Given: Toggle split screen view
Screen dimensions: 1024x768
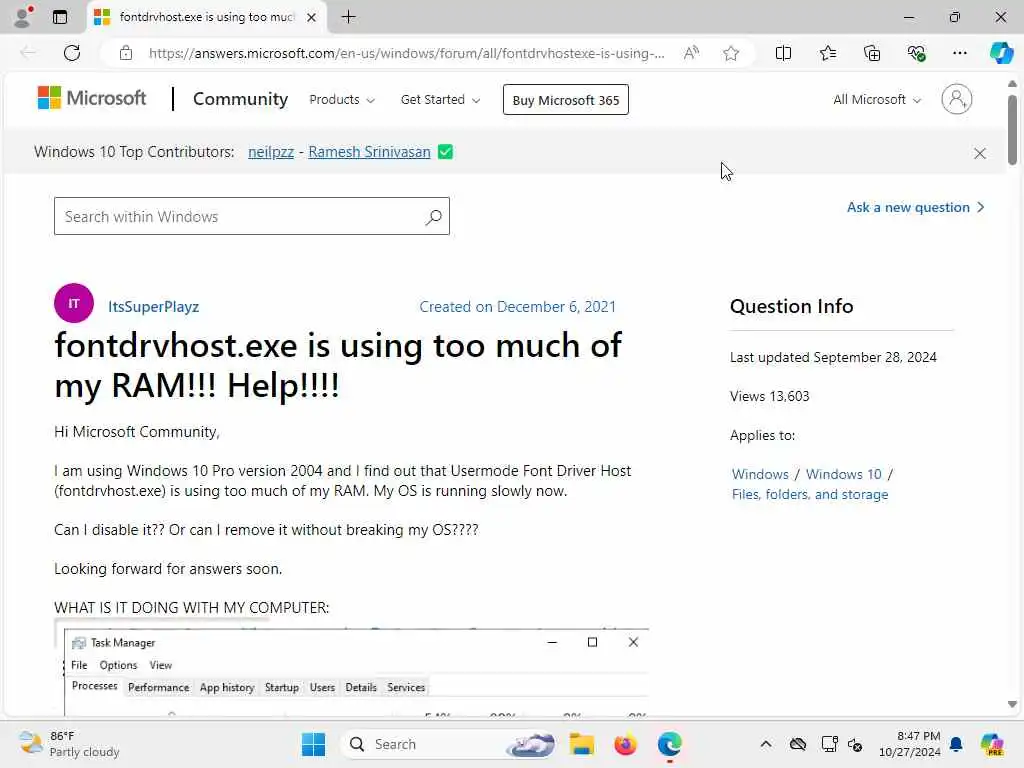Looking at the screenshot, I should (x=783, y=54).
